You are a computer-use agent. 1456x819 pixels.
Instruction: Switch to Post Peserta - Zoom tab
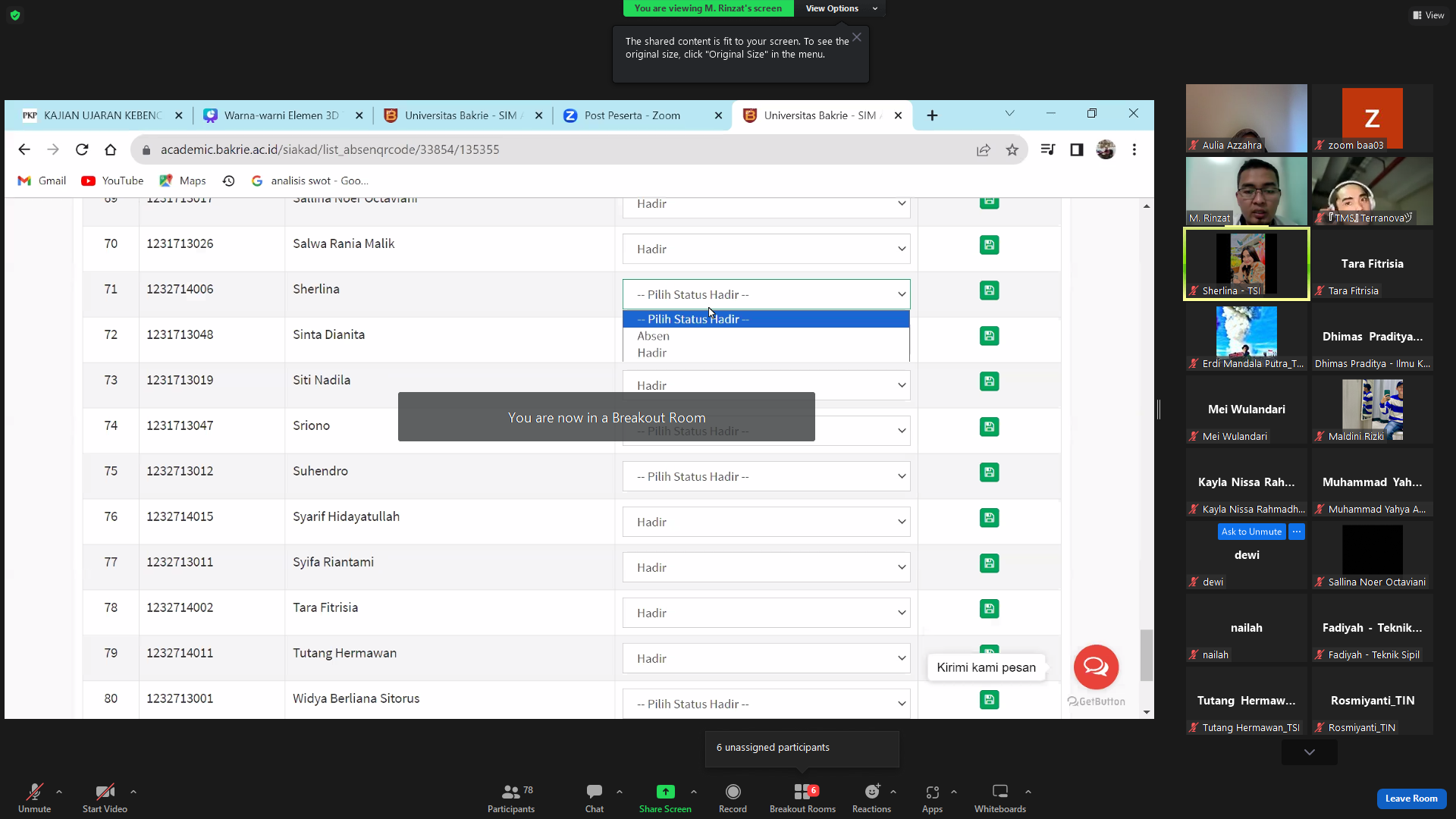642,115
